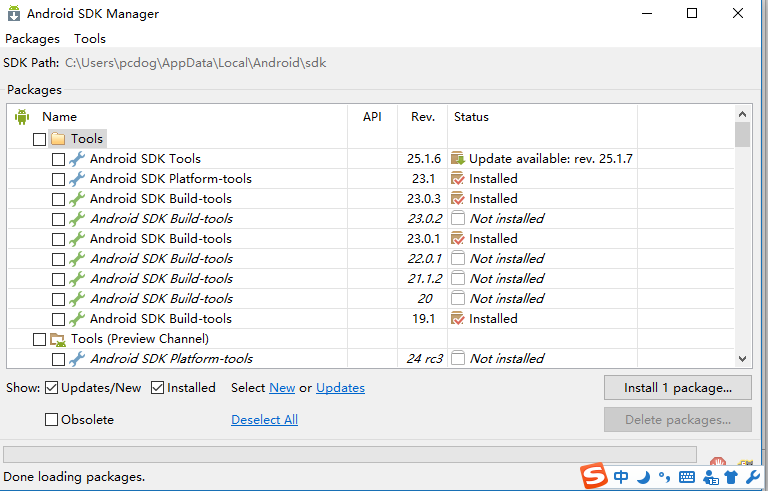Image resolution: width=768 pixels, height=491 pixels.
Task: Tick the checkbox for Build-tools 20
Action: (x=58, y=299)
